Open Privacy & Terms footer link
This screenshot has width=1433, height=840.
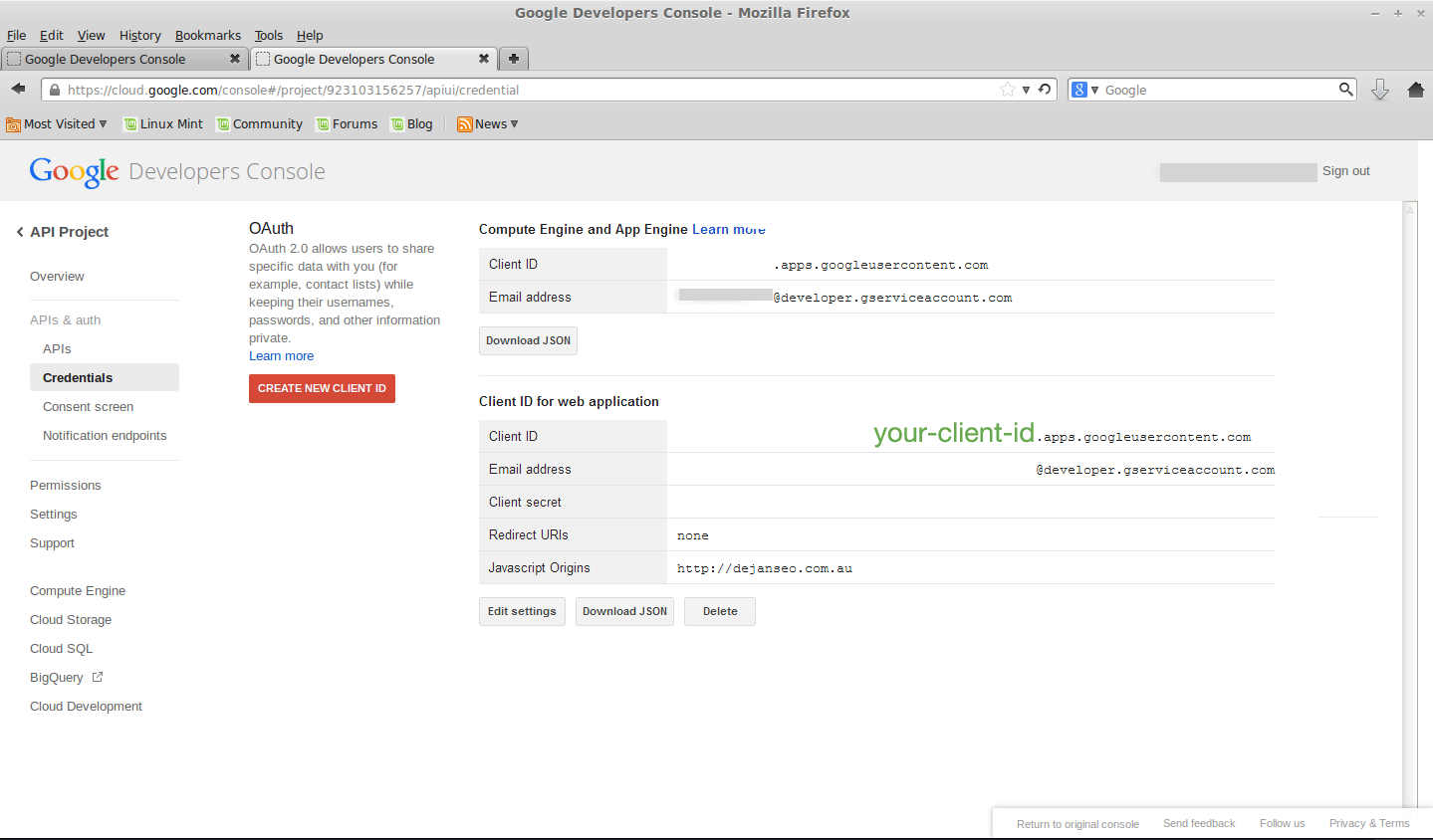[1369, 824]
